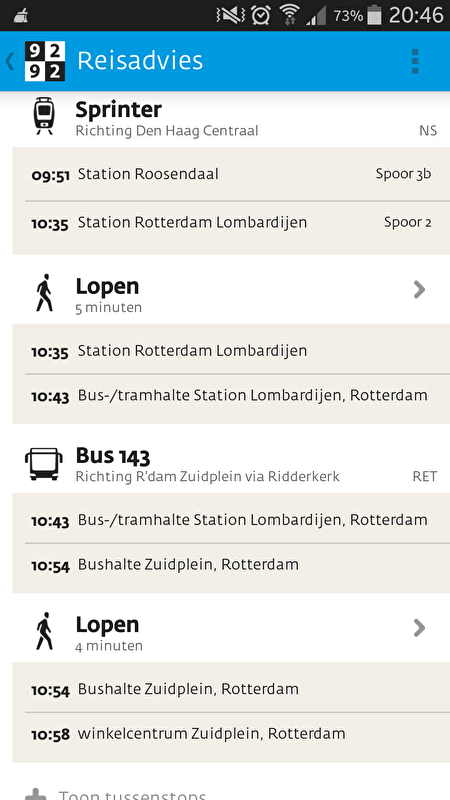Go back using the header arrow

coord(10,61)
